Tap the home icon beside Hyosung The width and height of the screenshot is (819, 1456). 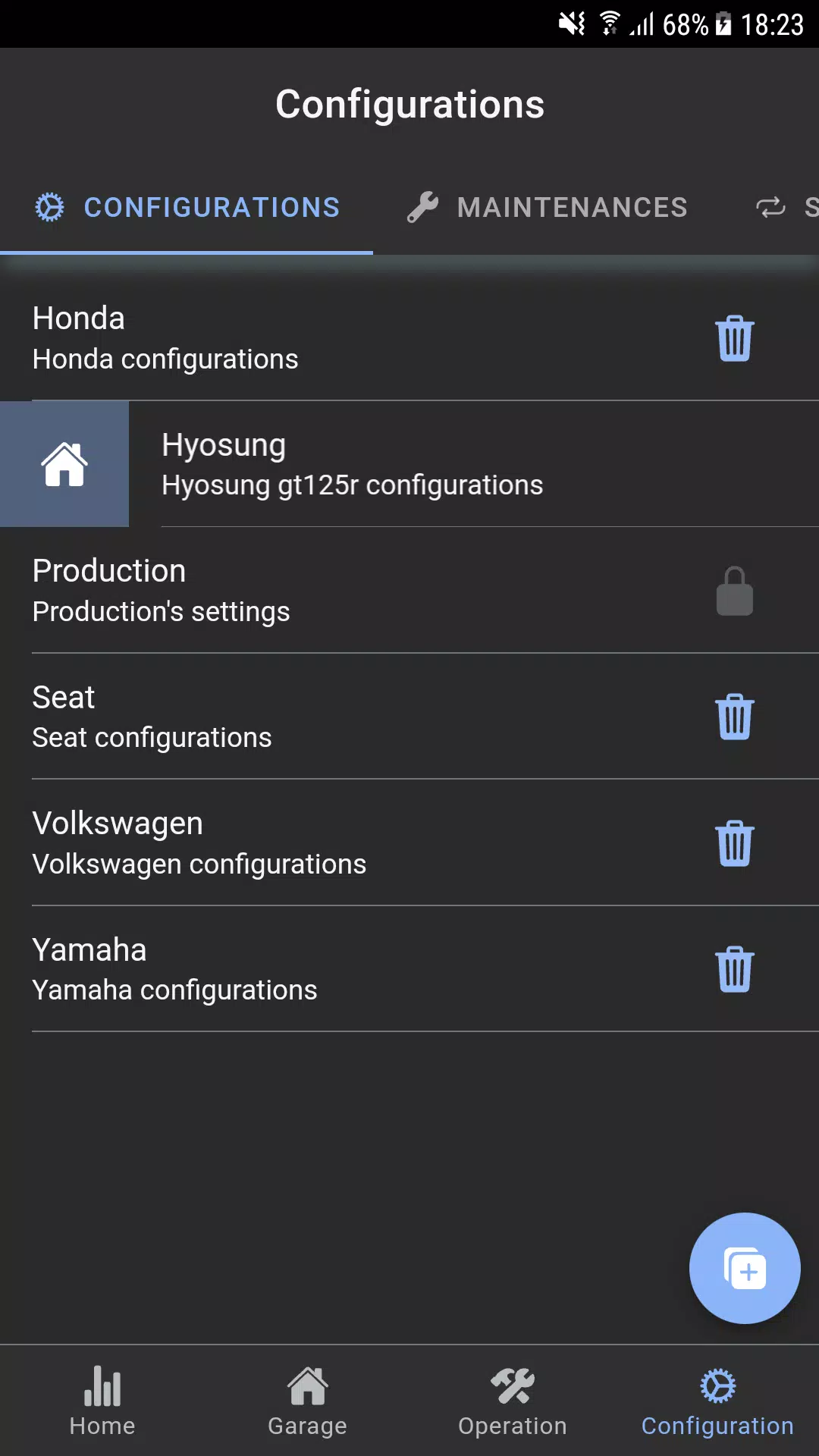tap(64, 463)
